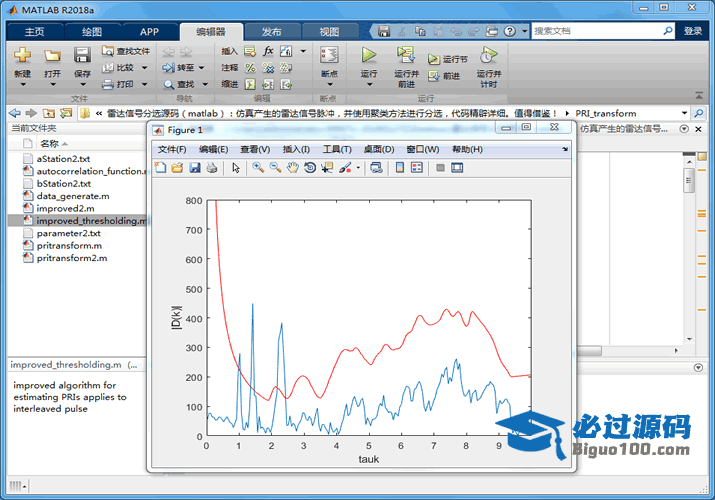Screen dimensions: 715x500
Task: Click the Help question mark icon
Action: 510,31
